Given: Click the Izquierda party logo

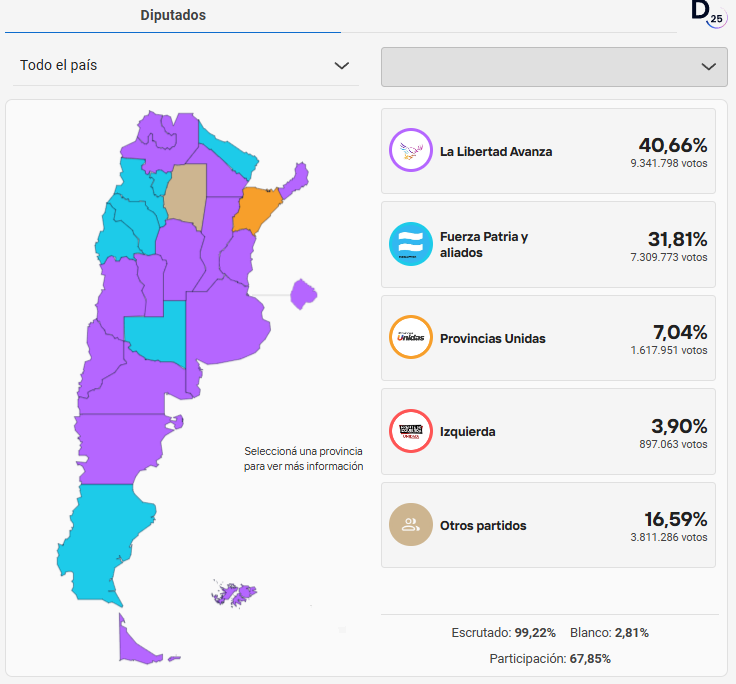Looking at the screenshot, I should (x=410, y=431).
